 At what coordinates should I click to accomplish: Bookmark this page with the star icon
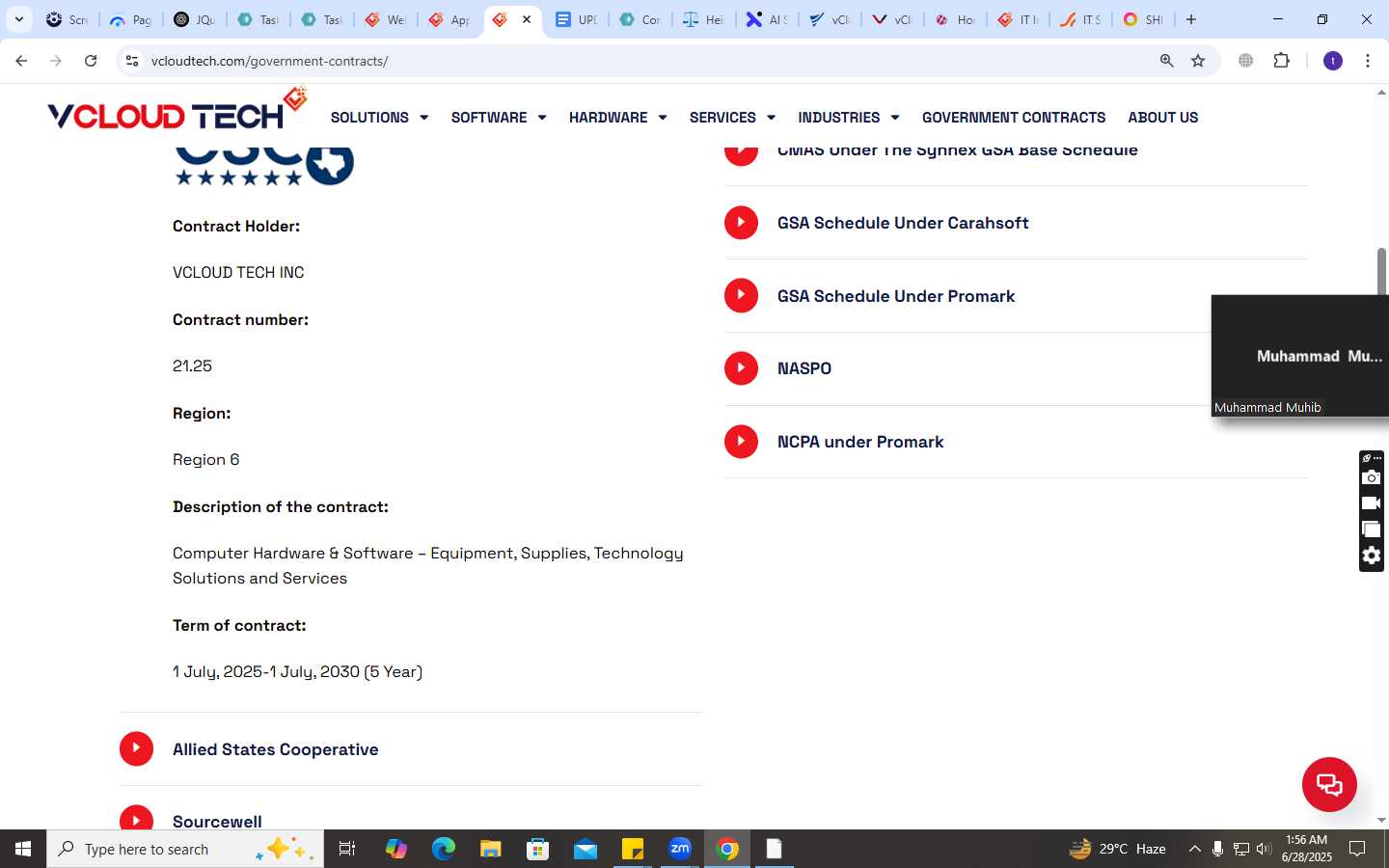click(1198, 61)
